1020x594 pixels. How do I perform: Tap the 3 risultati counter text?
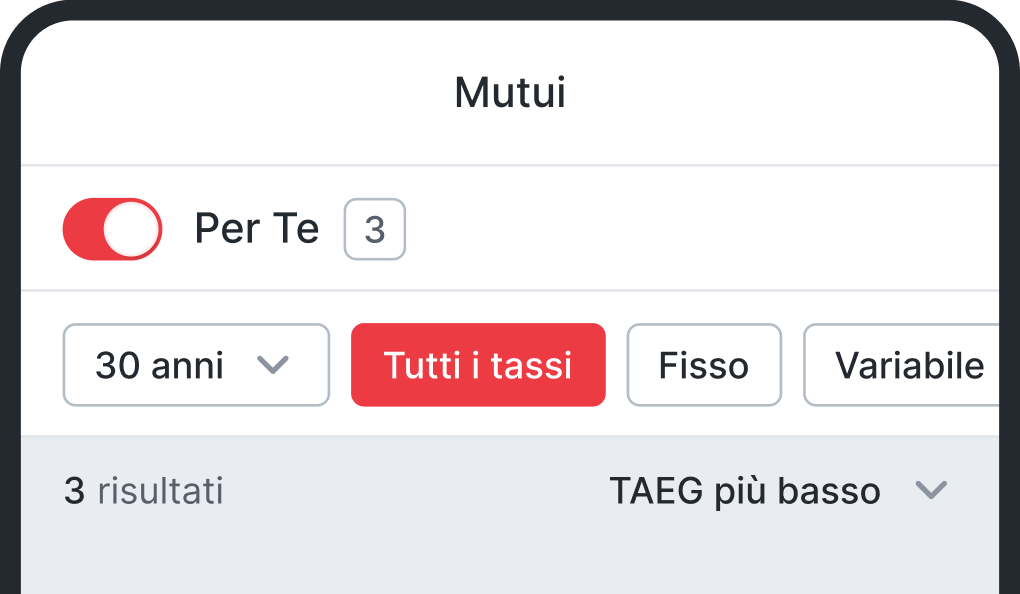coord(142,490)
